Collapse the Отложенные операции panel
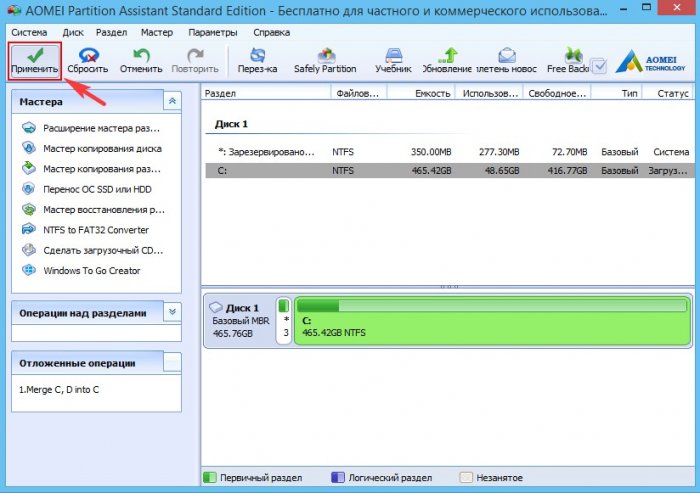Image resolution: width=700 pixels, height=493 pixels. pos(172,362)
